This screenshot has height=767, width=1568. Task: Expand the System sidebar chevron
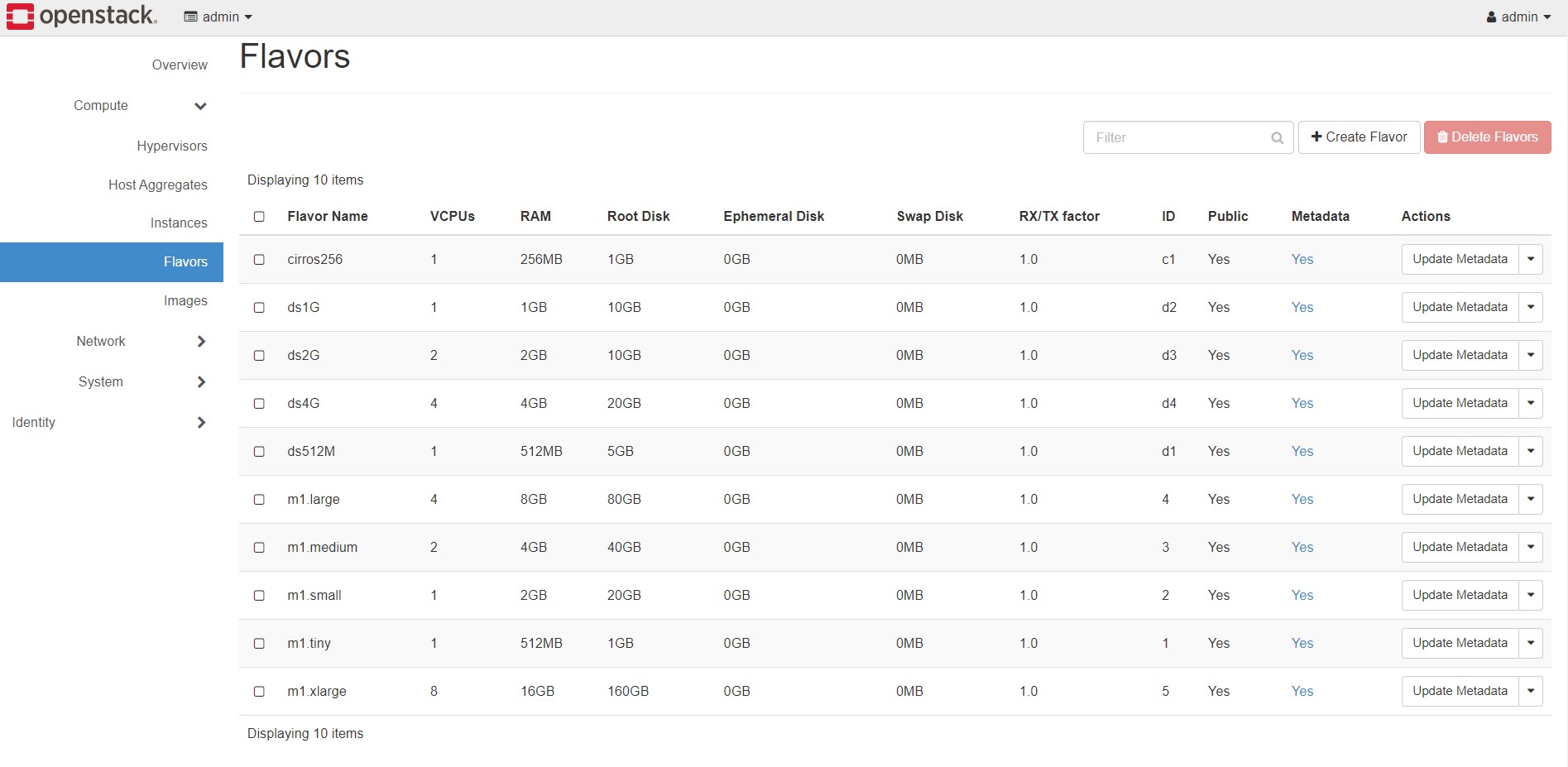(x=201, y=382)
